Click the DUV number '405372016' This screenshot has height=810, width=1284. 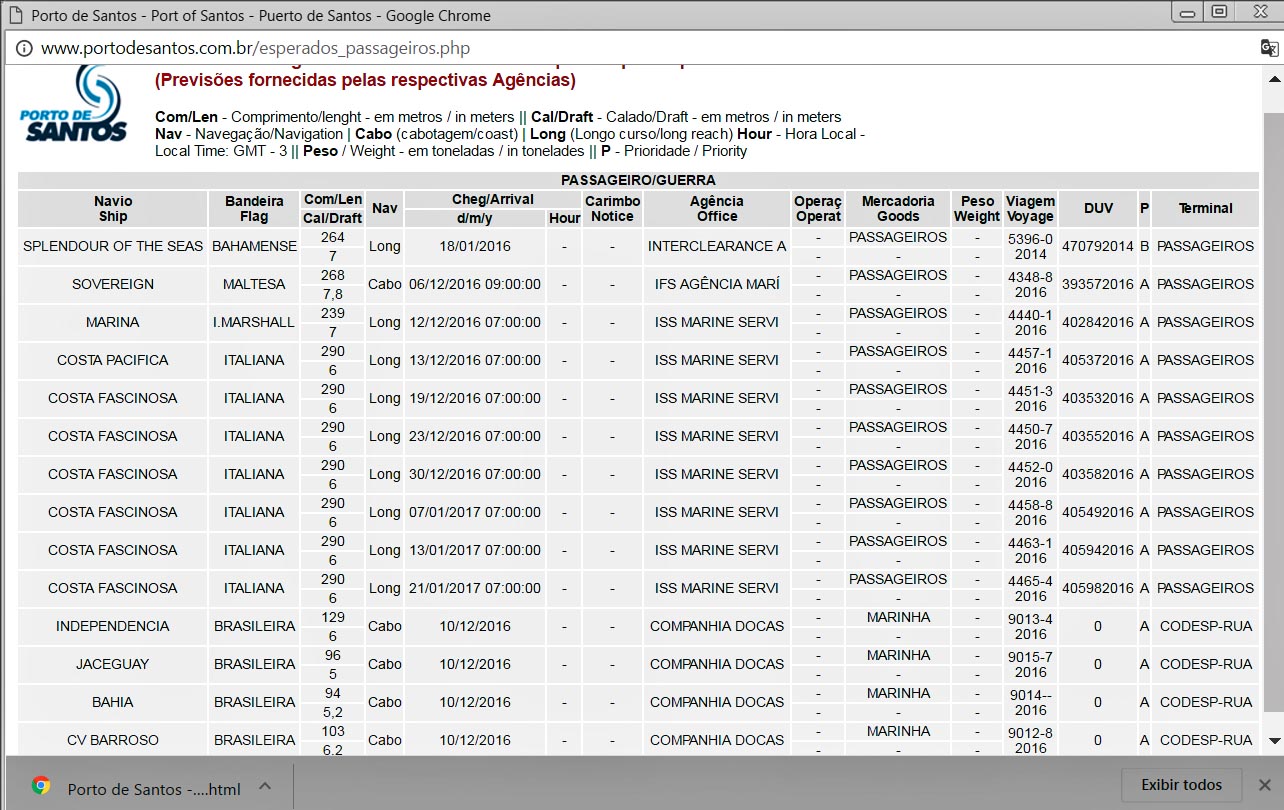pos(1097,360)
